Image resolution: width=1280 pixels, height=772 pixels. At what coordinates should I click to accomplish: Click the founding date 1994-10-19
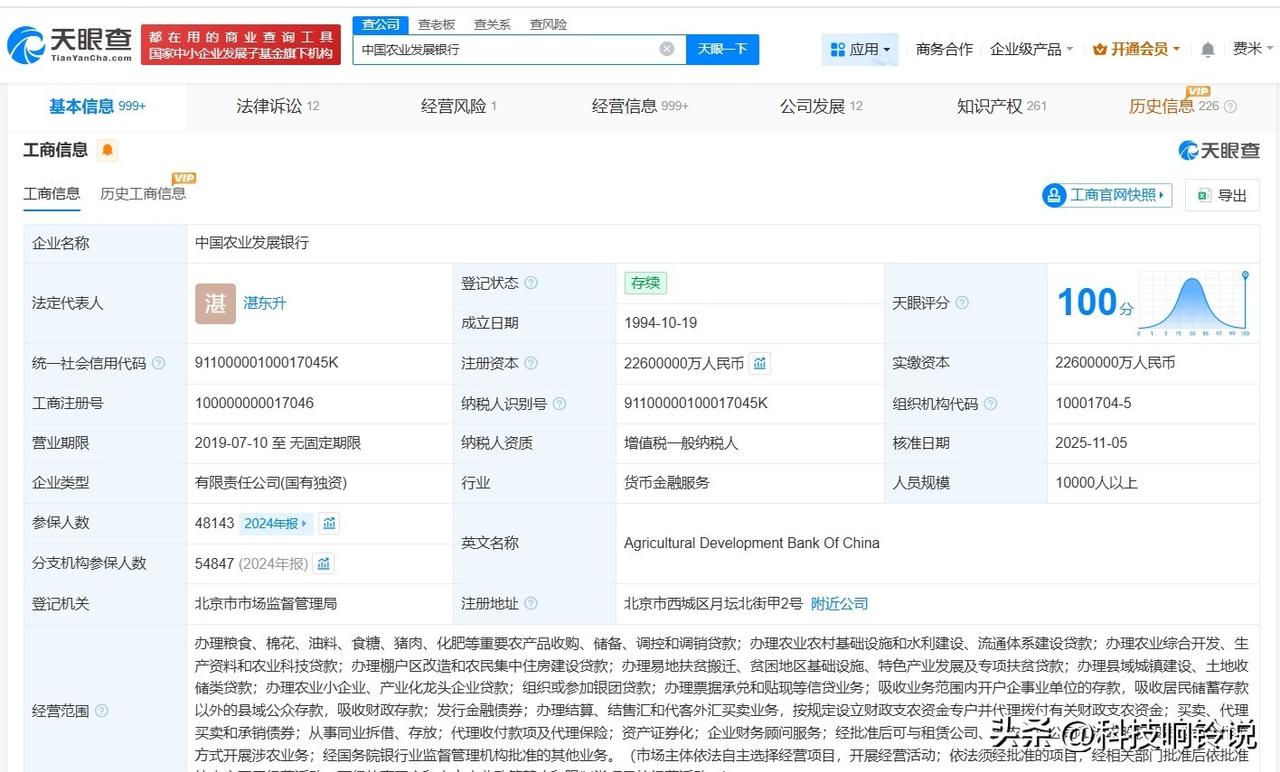(x=661, y=323)
